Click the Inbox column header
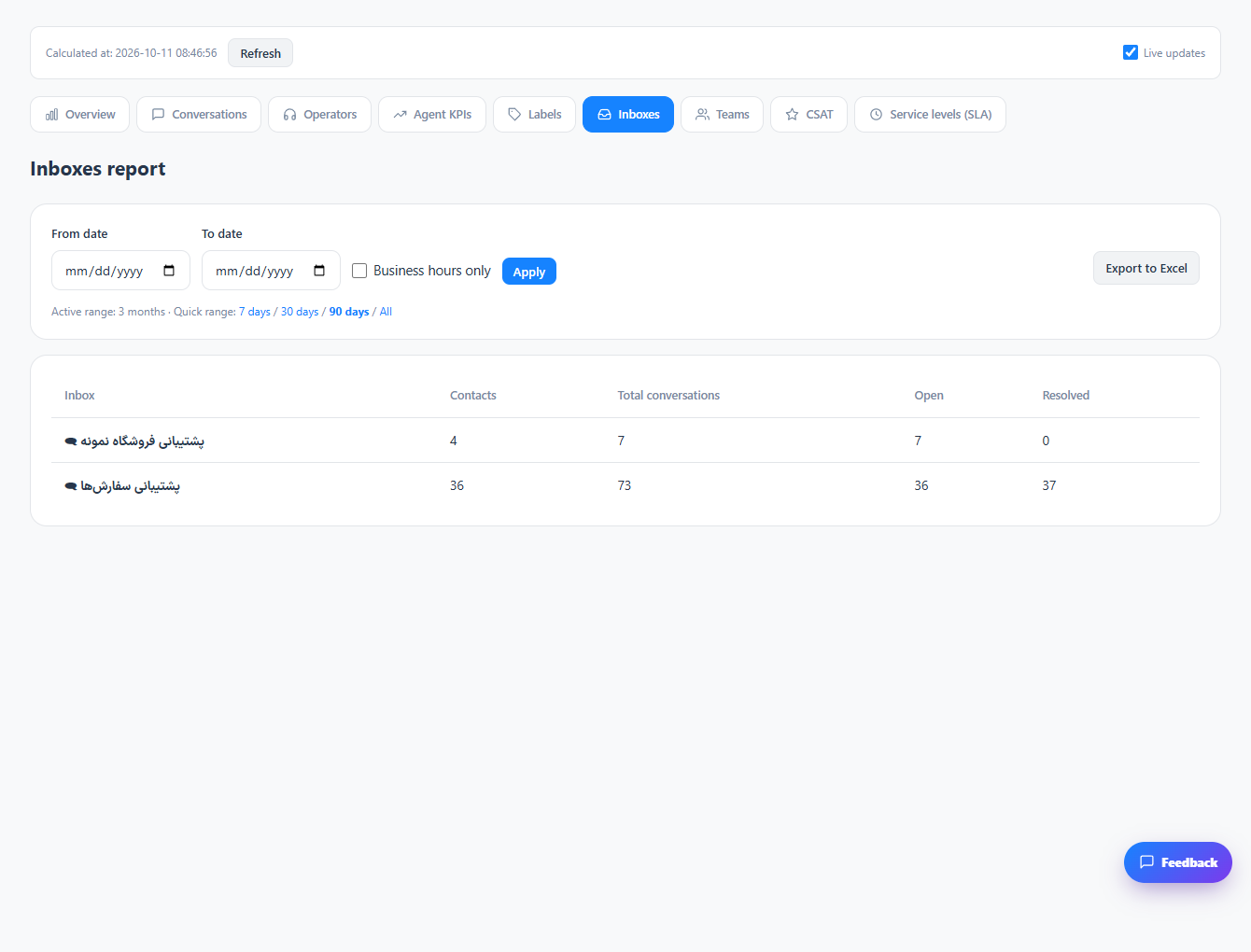The width and height of the screenshot is (1251, 952). (x=79, y=396)
